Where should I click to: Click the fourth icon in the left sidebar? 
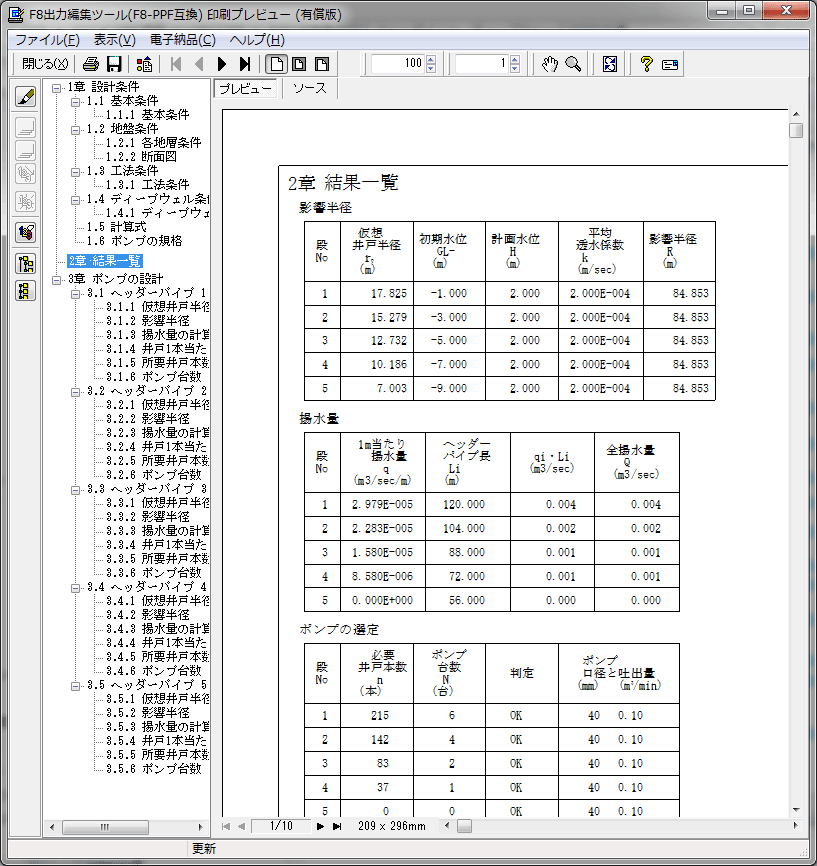(x=25, y=173)
